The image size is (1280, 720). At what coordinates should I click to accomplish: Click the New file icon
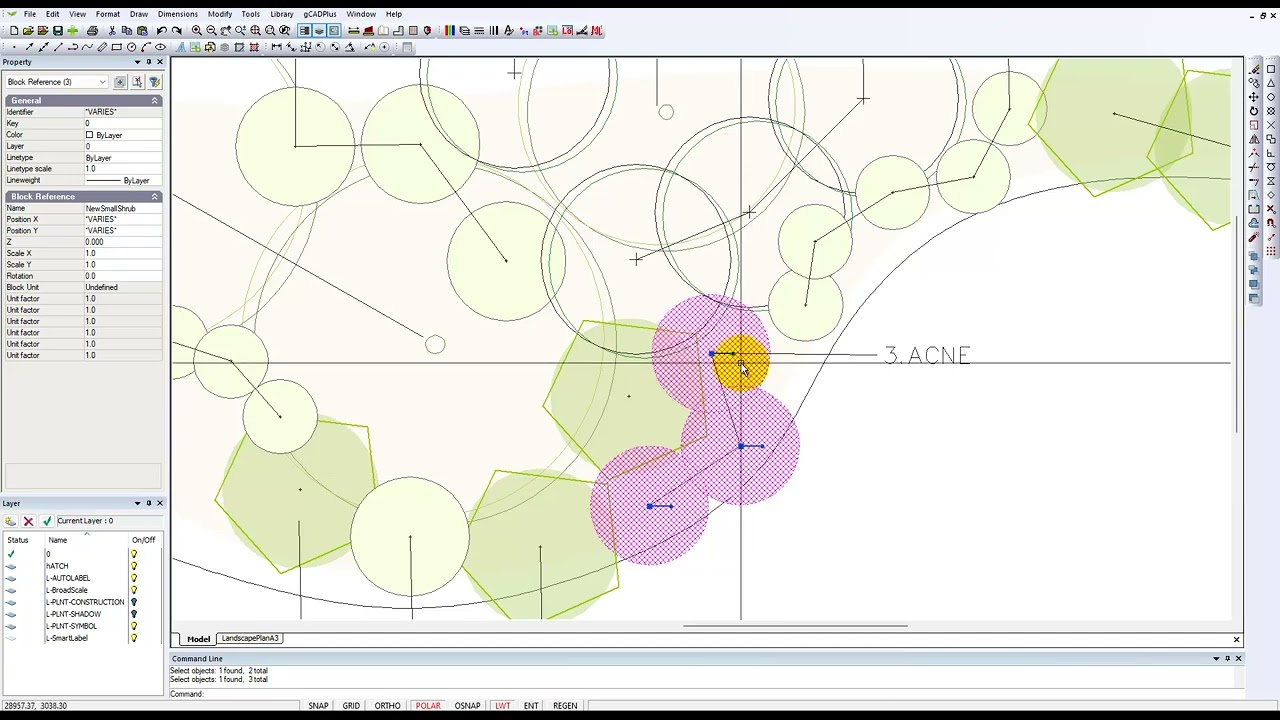click(14, 31)
